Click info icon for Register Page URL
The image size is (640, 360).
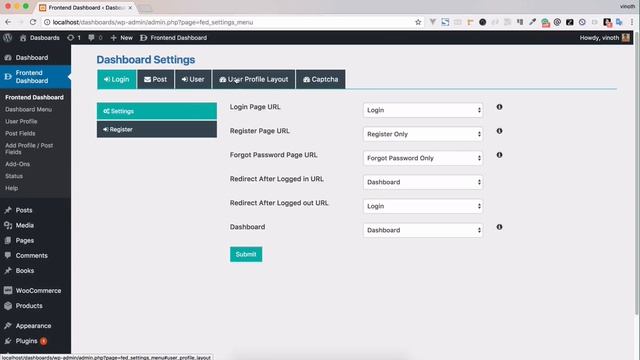point(499,131)
